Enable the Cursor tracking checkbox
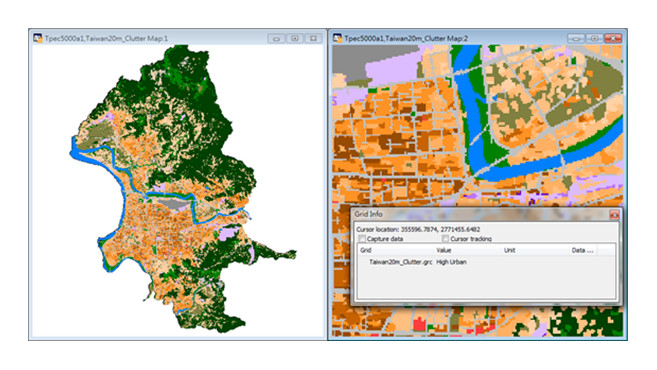This screenshot has width=657, height=370. point(445,238)
